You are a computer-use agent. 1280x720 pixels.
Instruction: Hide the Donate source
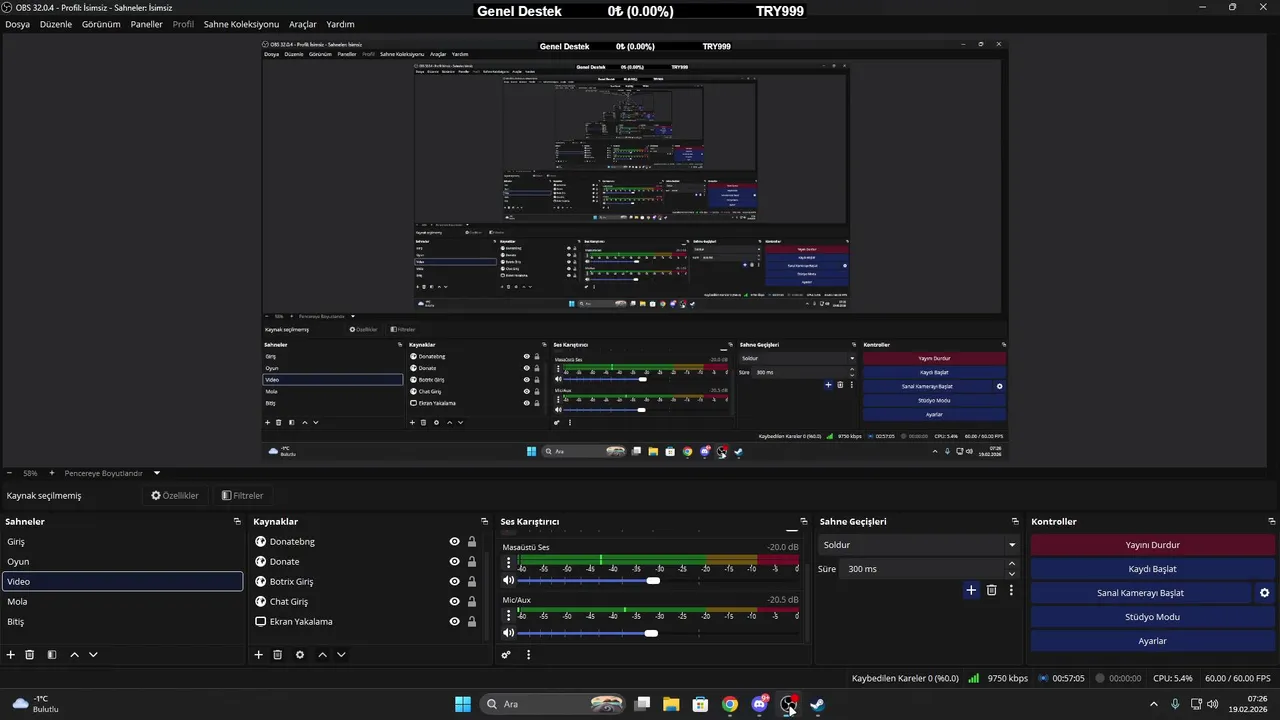pyautogui.click(x=454, y=562)
